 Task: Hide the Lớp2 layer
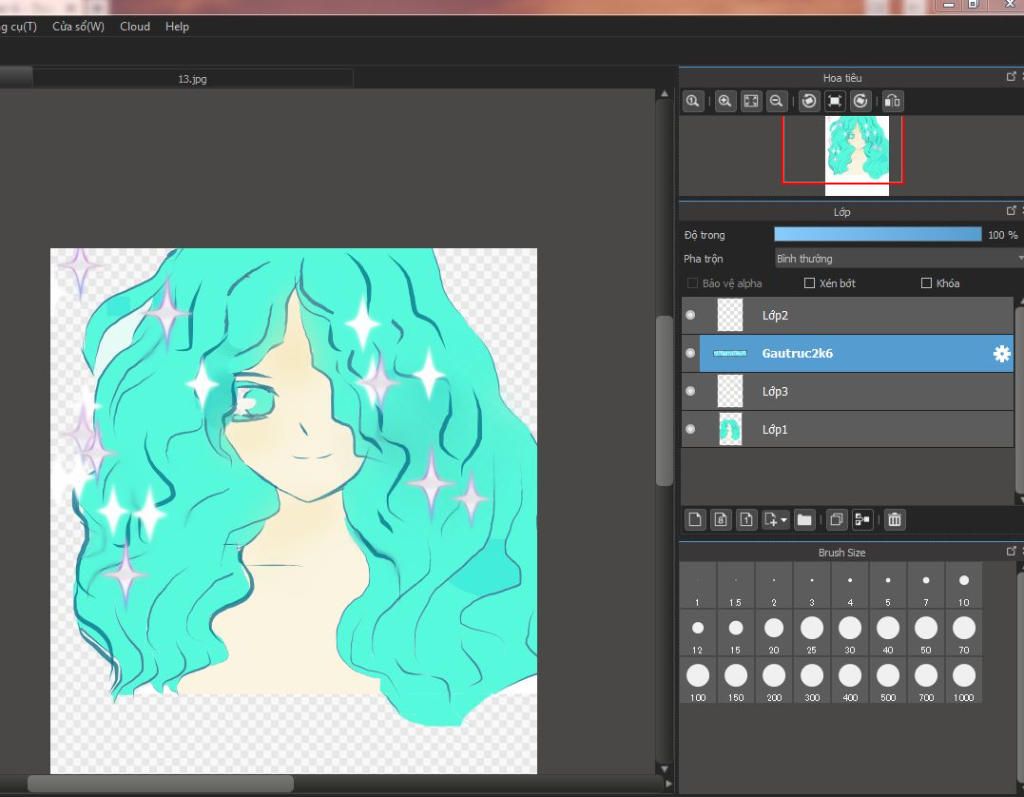click(690, 315)
